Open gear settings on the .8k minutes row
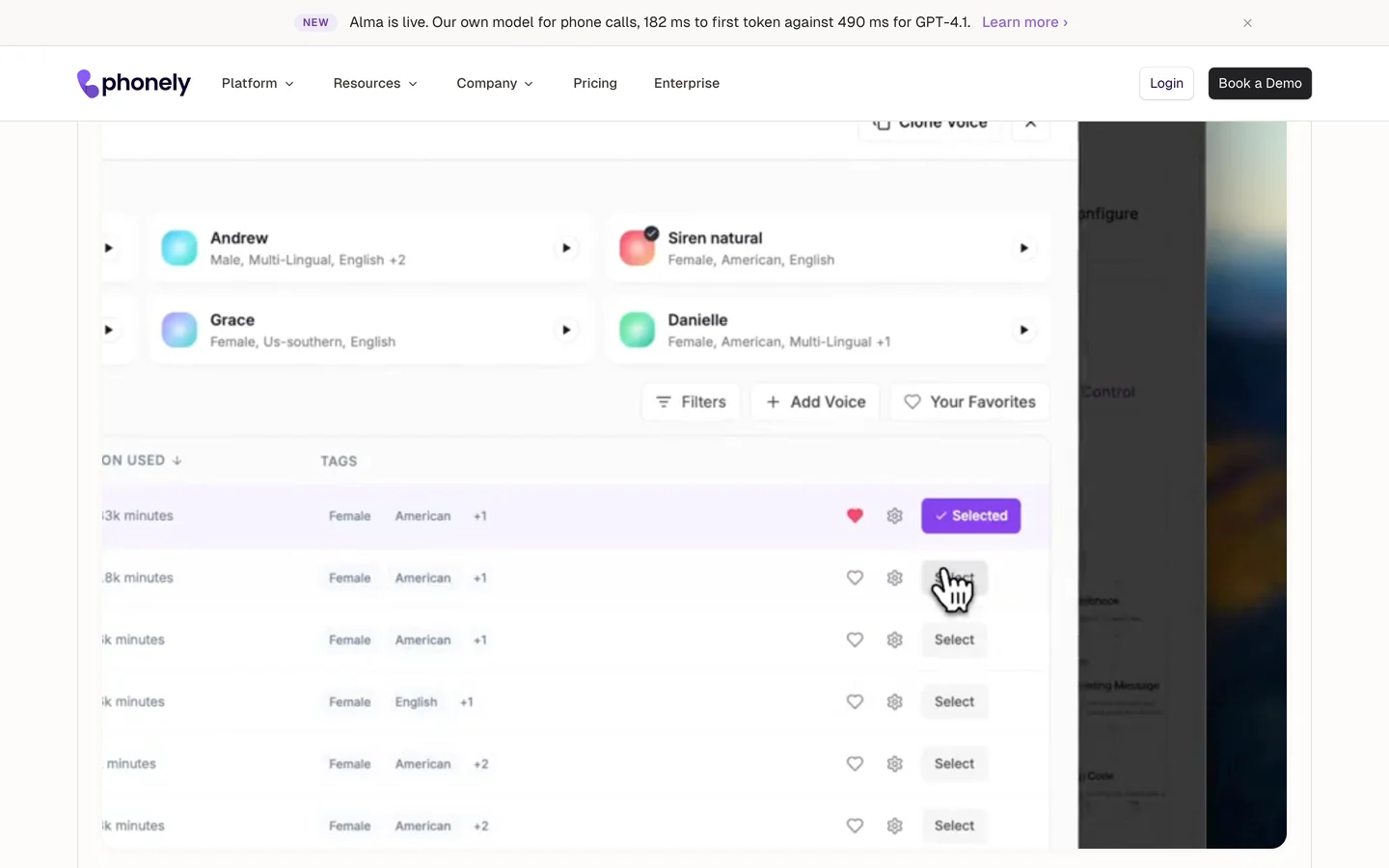 tap(894, 578)
